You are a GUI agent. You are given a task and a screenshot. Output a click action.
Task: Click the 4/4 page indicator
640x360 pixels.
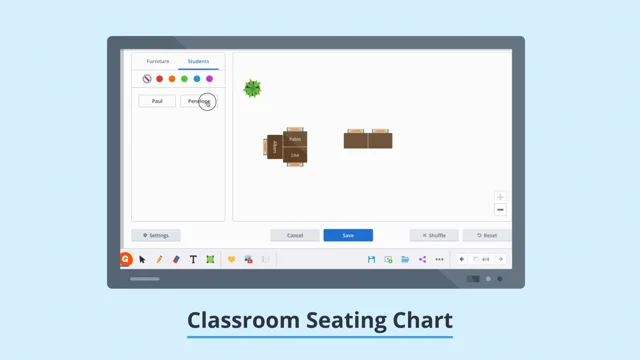click(x=482, y=259)
